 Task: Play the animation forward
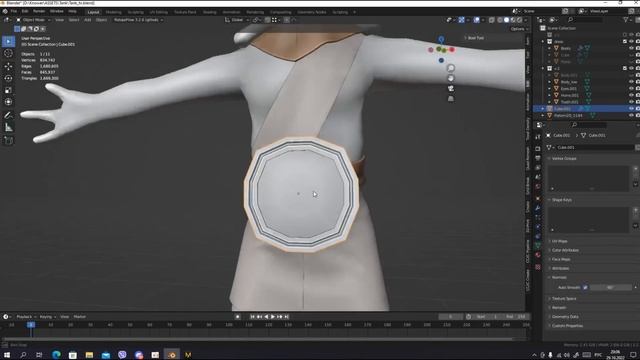pos(273,317)
